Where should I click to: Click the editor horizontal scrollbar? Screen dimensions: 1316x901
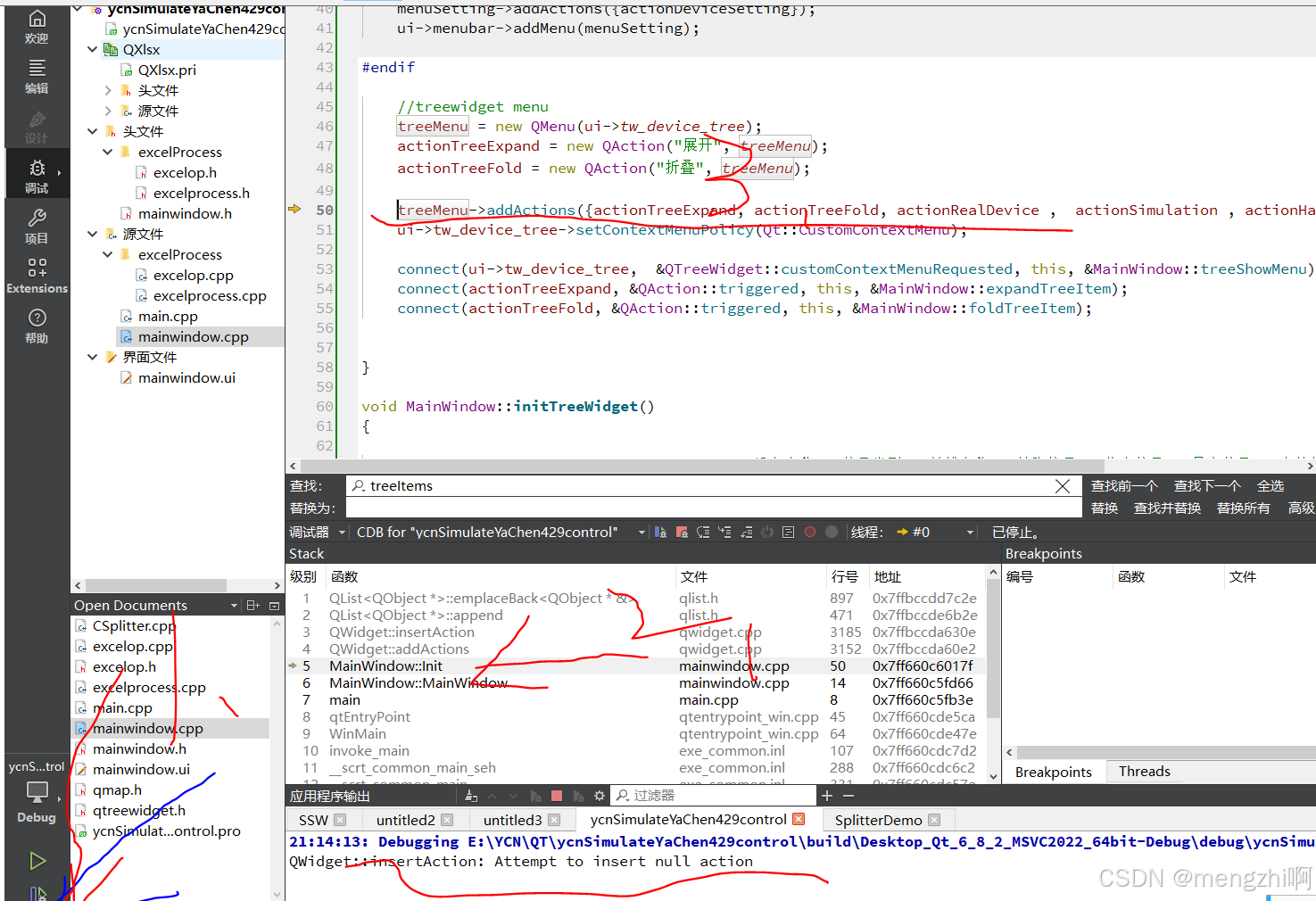tap(703, 466)
